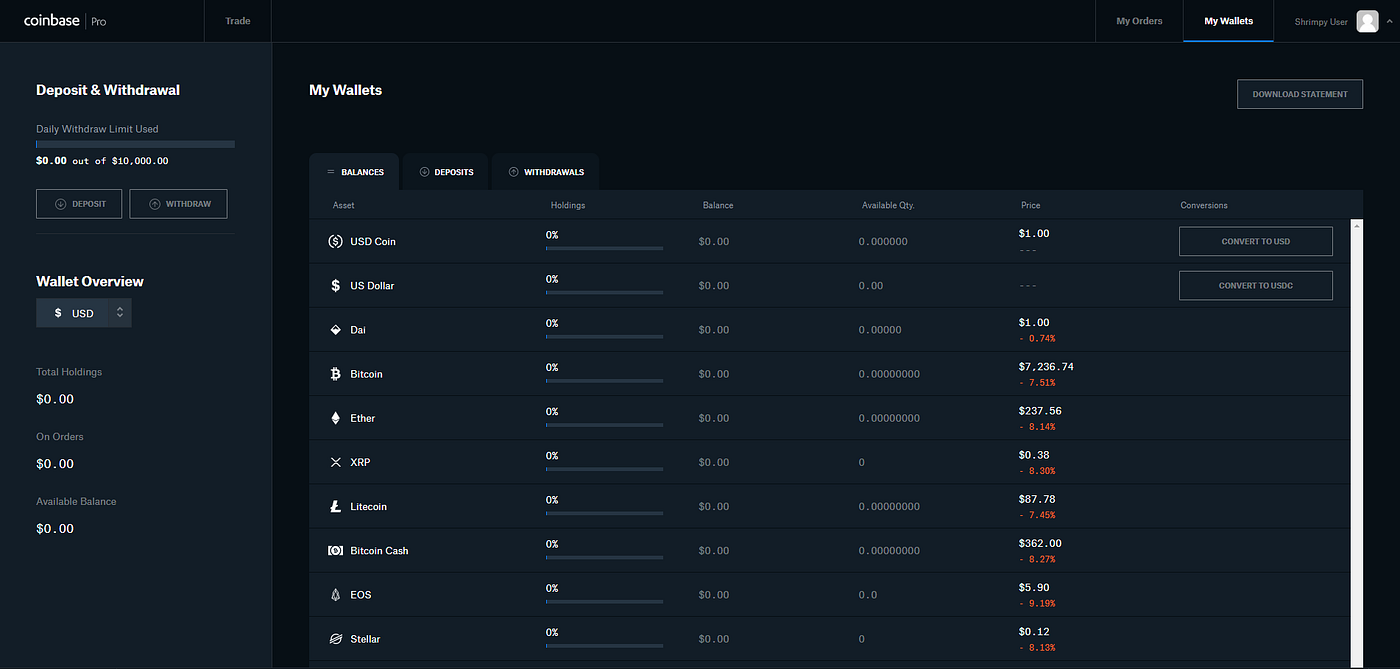Click the Price column header

pos(1031,205)
